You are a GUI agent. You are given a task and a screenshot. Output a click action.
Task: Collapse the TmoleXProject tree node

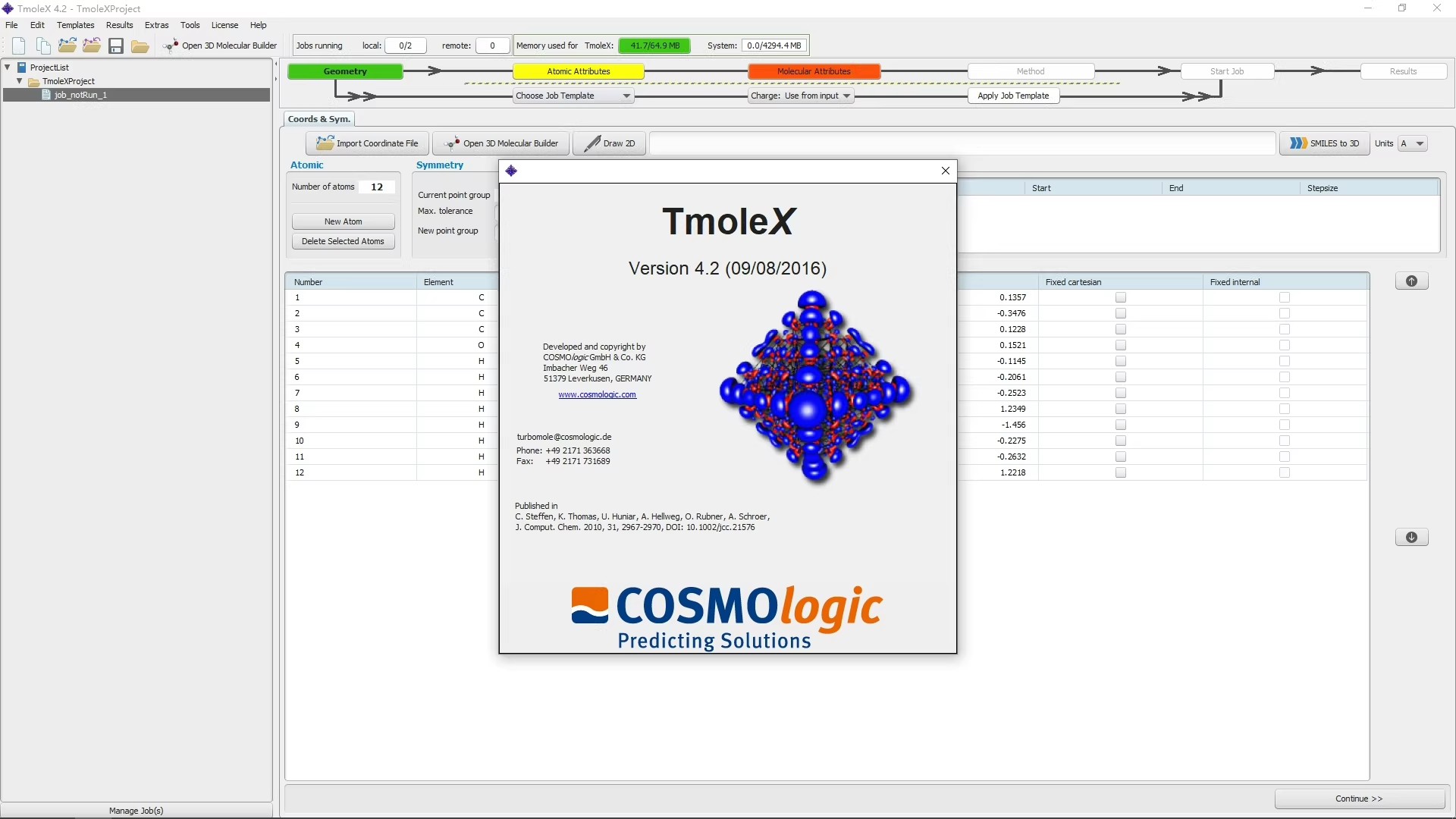(20, 81)
